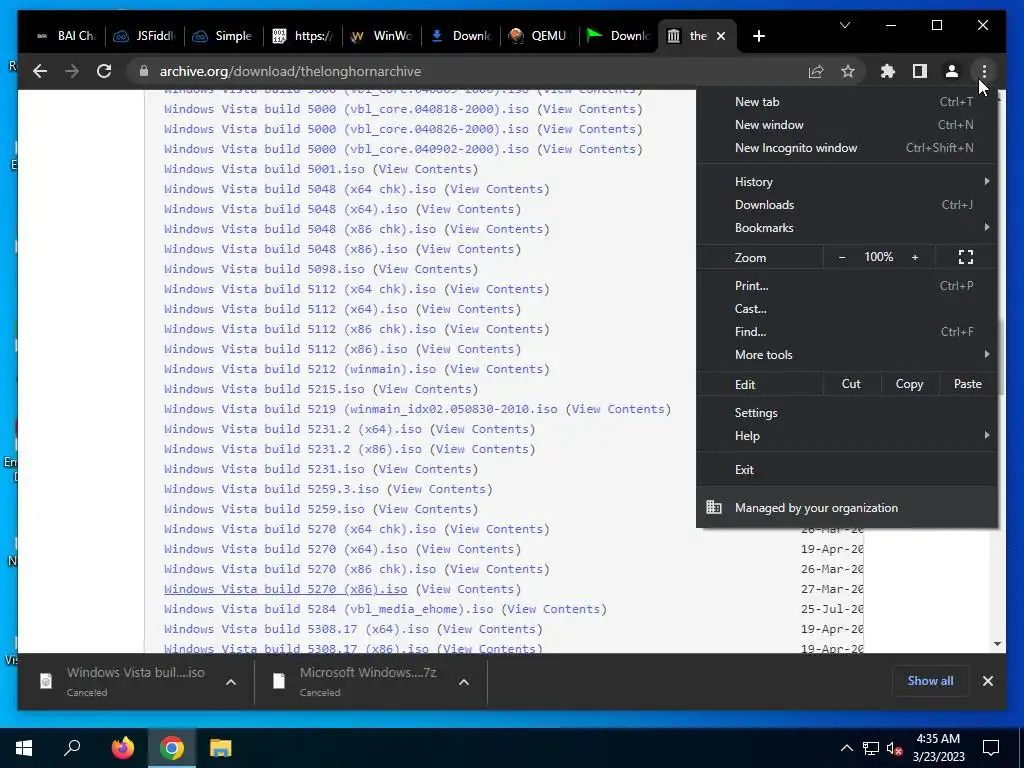Decrease zoom with the minus button
The image size is (1024, 768).
click(842, 257)
